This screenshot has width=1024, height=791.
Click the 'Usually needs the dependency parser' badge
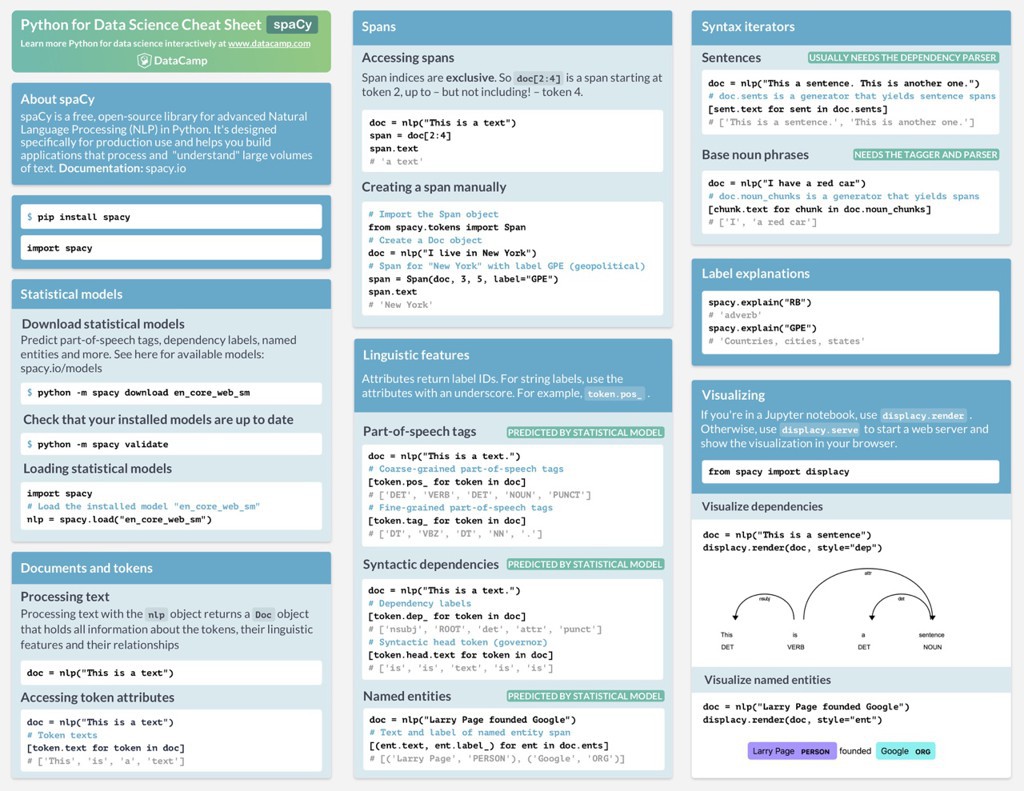pyautogui.click(x=903, y=58)
